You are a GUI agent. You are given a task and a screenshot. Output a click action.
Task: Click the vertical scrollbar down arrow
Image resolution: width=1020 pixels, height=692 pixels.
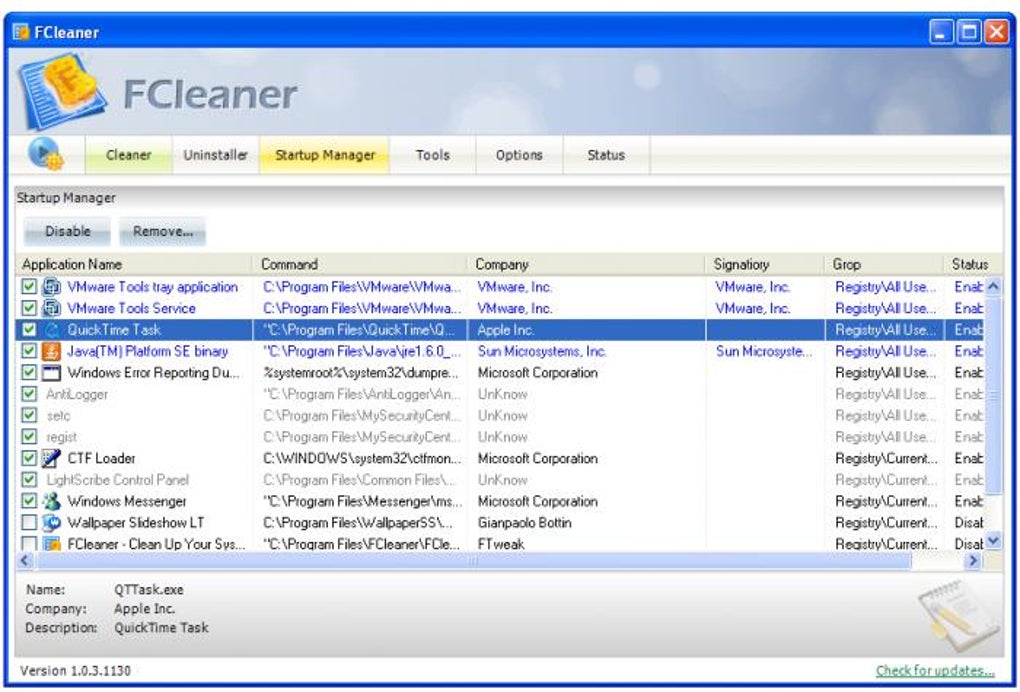pos(993,540)
